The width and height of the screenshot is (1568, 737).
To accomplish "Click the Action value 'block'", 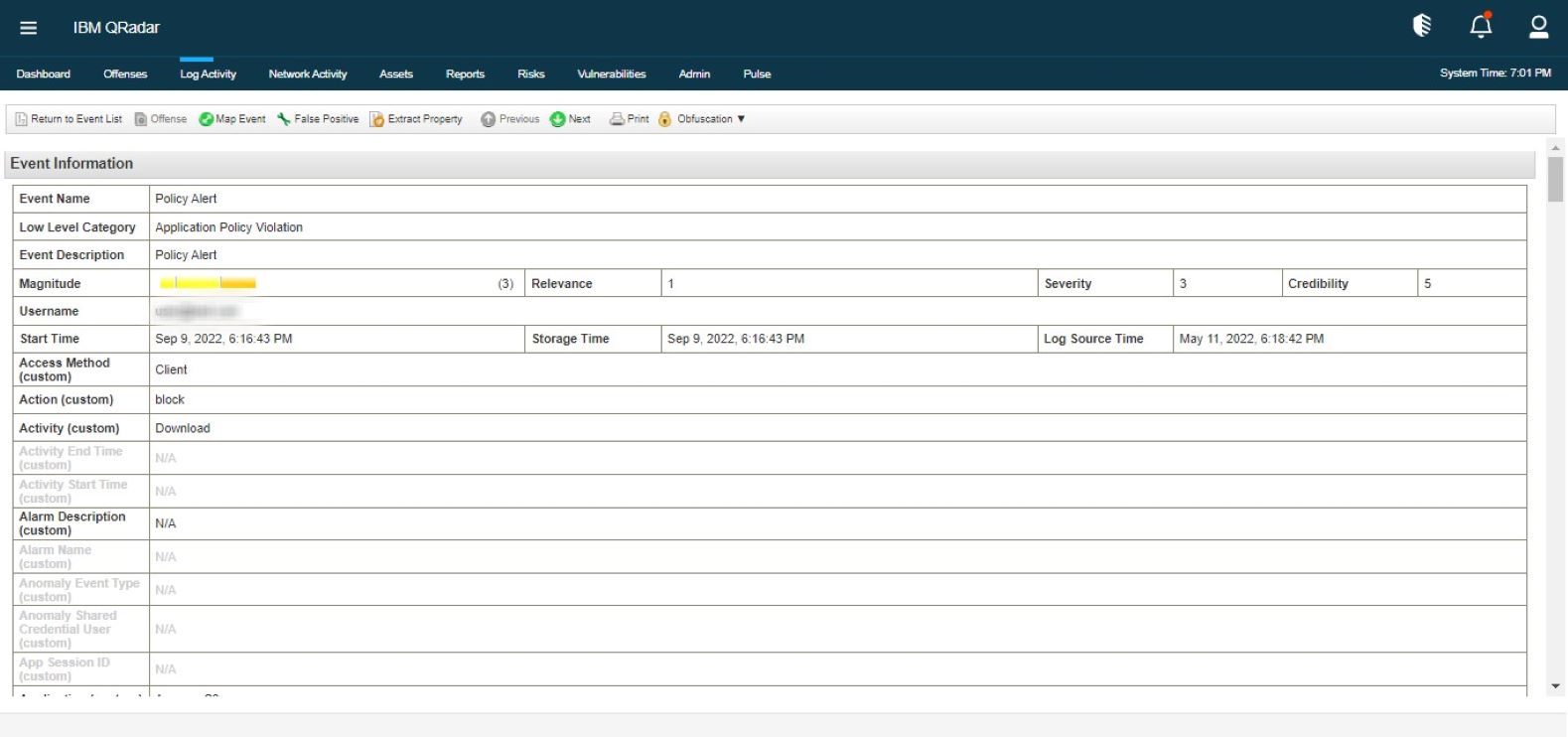I will 170,399.
